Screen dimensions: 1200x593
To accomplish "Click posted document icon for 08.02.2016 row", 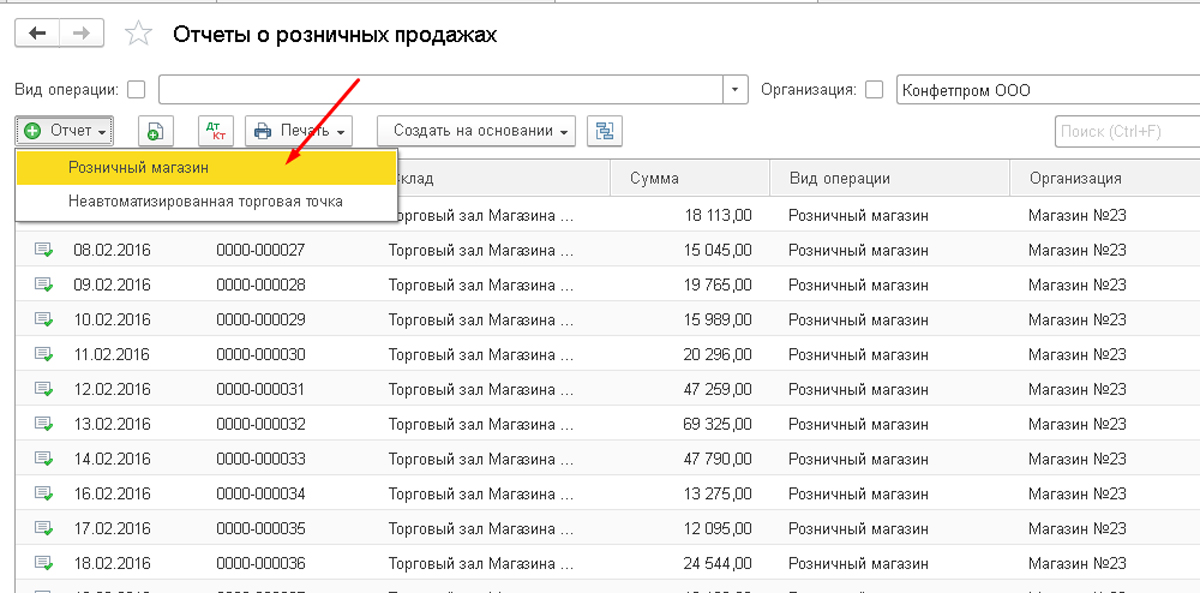I will [44, 250].
